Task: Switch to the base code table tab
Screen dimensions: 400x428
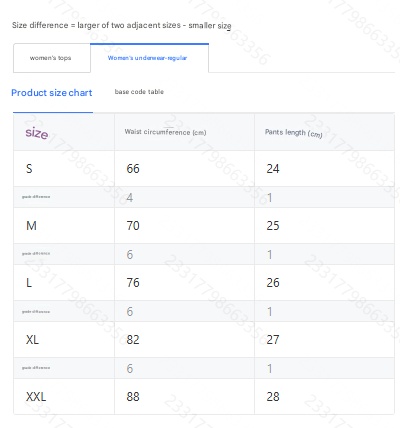Action: click(x=139, y=92)
